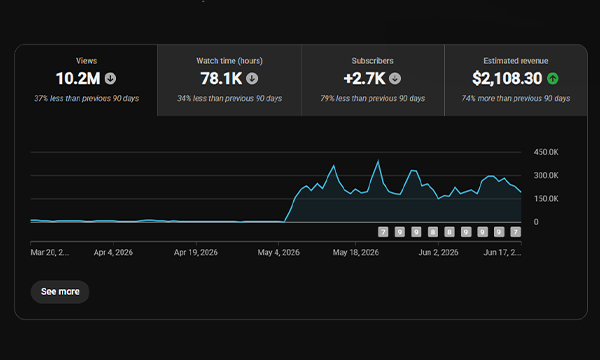The width and height of the screenshot is (600, 360).
Task: Click the 'Apr 4, 2026' date label
Action: pos(113,252)
